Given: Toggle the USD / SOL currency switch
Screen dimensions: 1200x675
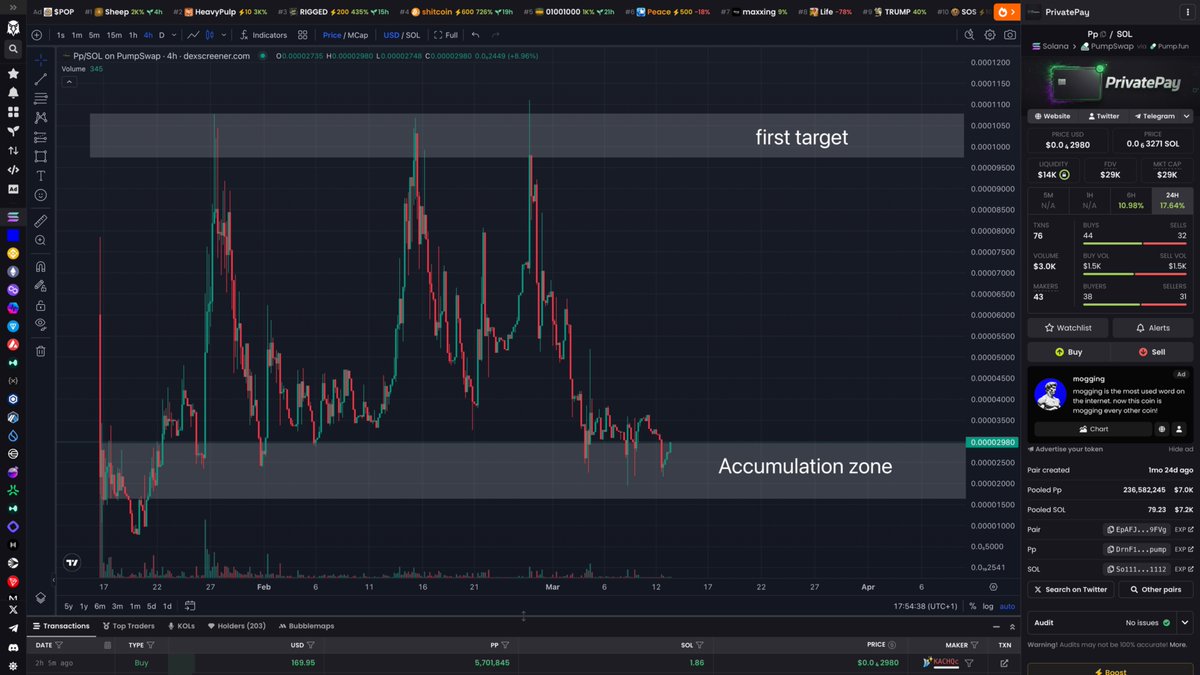Looking at the screenshot, I should click(402, 34).
